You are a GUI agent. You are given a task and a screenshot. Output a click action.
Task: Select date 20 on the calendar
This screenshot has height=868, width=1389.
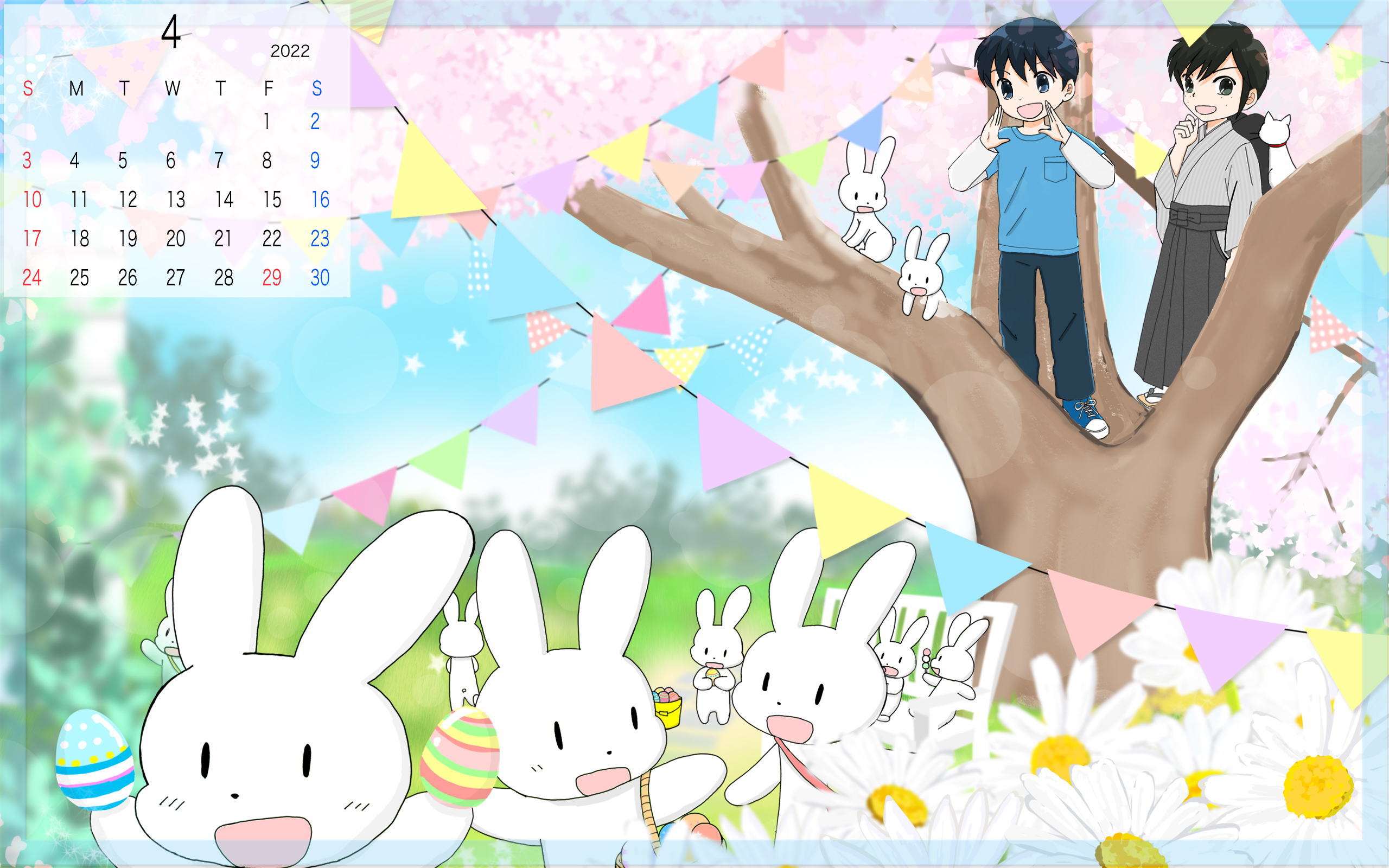[176, 238]
